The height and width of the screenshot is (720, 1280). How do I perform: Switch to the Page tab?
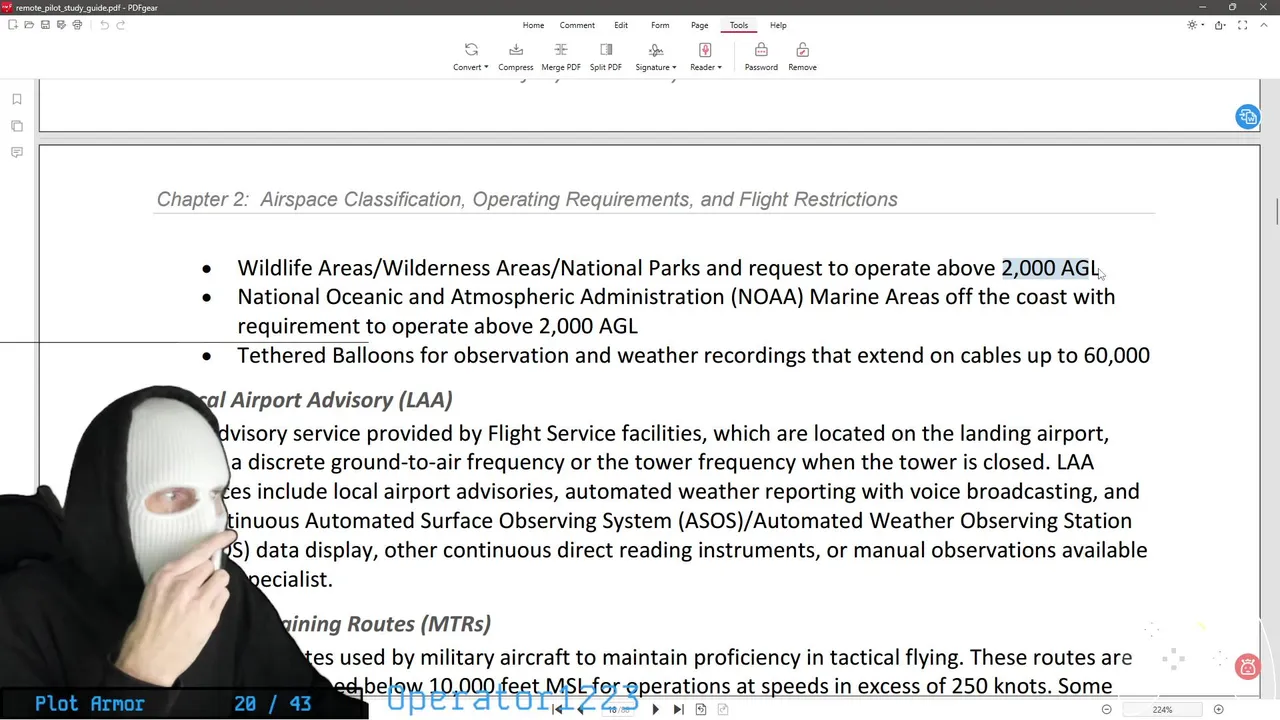[699, 25]
